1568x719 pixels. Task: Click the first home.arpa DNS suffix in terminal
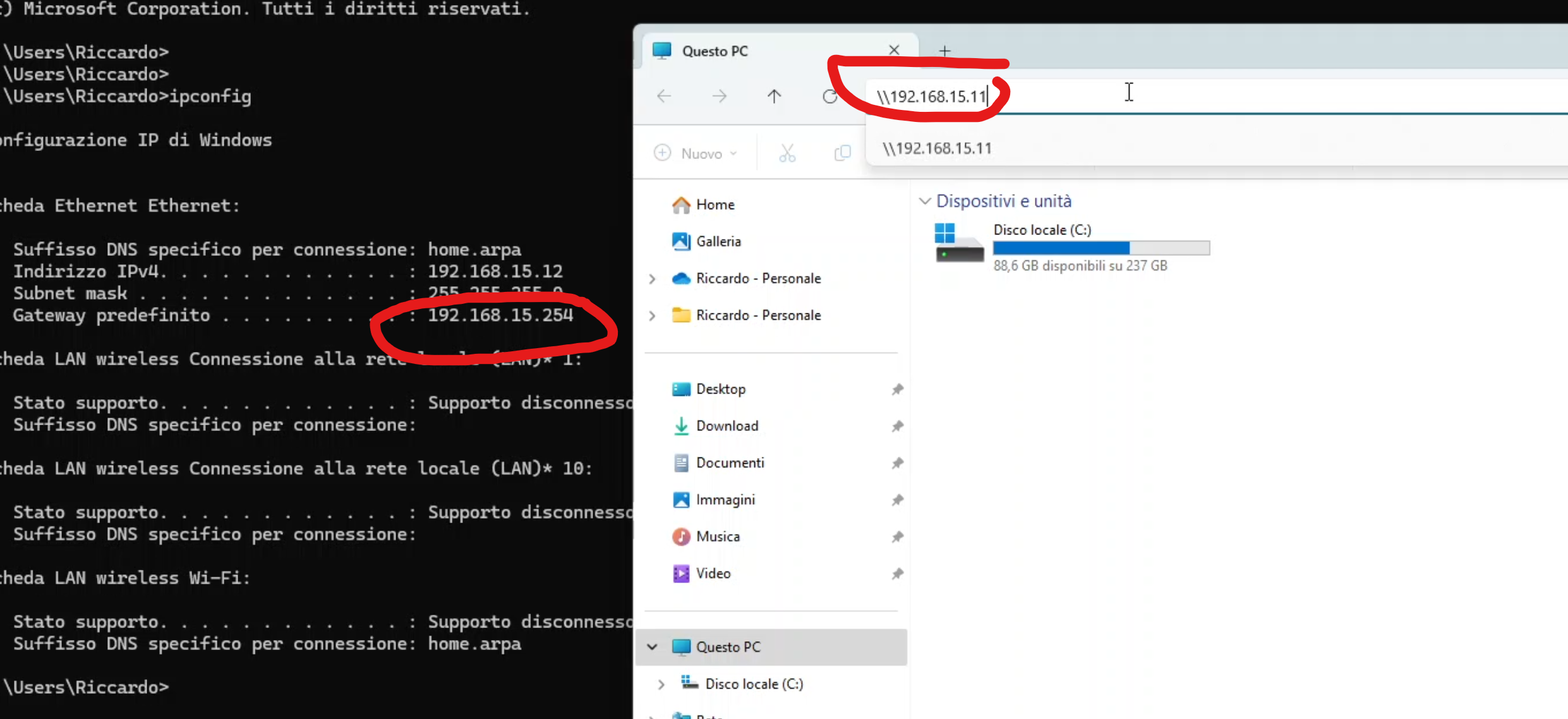[x=474, y=250]
